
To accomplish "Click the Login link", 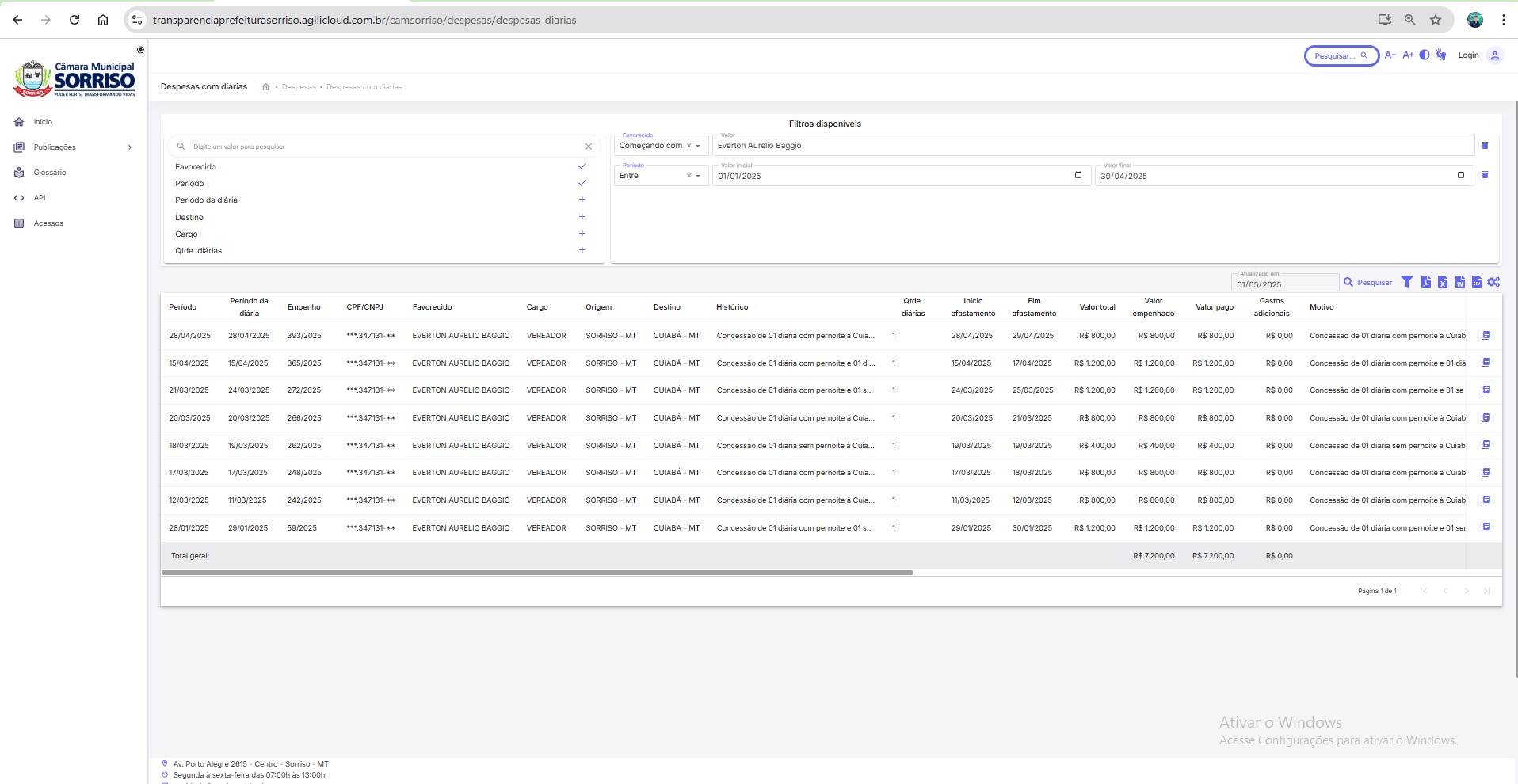I will [1468, 55].
